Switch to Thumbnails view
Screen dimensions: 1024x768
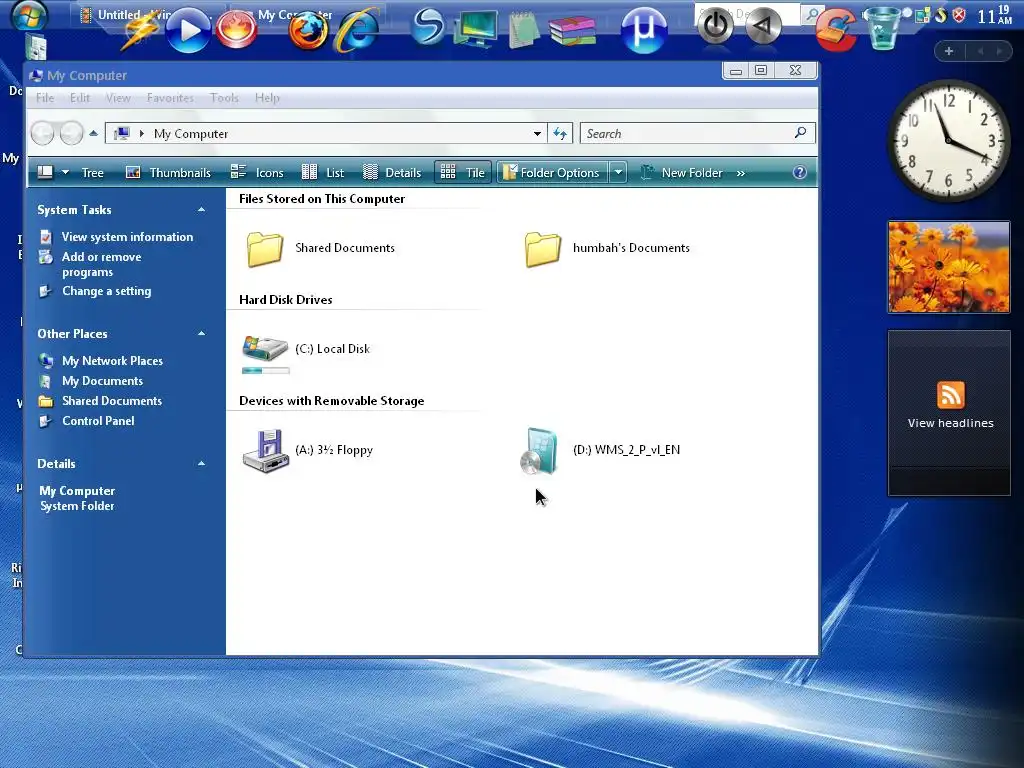(168, 172)
